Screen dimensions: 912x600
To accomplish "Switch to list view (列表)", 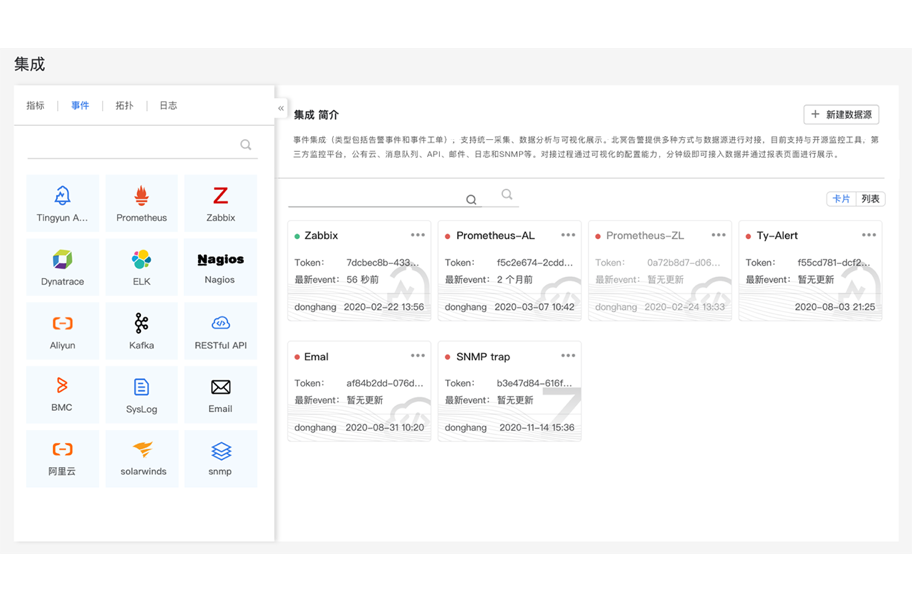I will (x=870, y=199).
